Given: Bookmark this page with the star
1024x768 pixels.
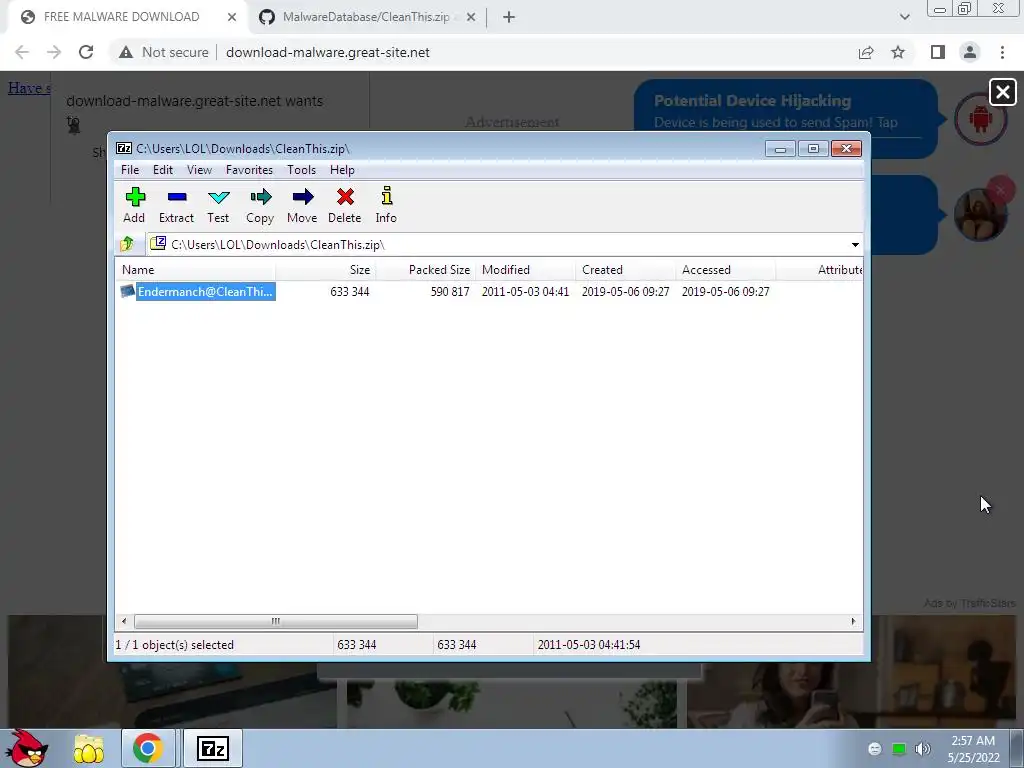Looking at the screenshot, I should pyautogui.click(x=898, y=52).
